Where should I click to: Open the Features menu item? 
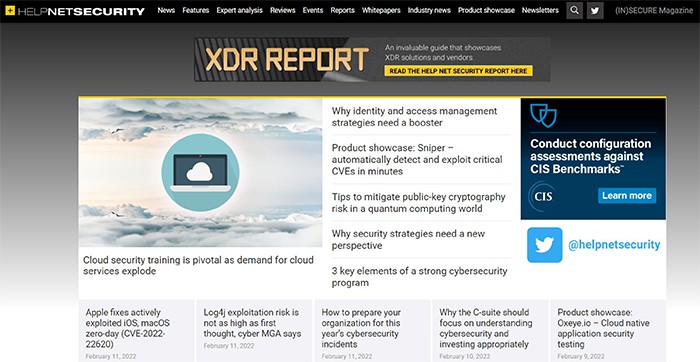coord(196,10)
